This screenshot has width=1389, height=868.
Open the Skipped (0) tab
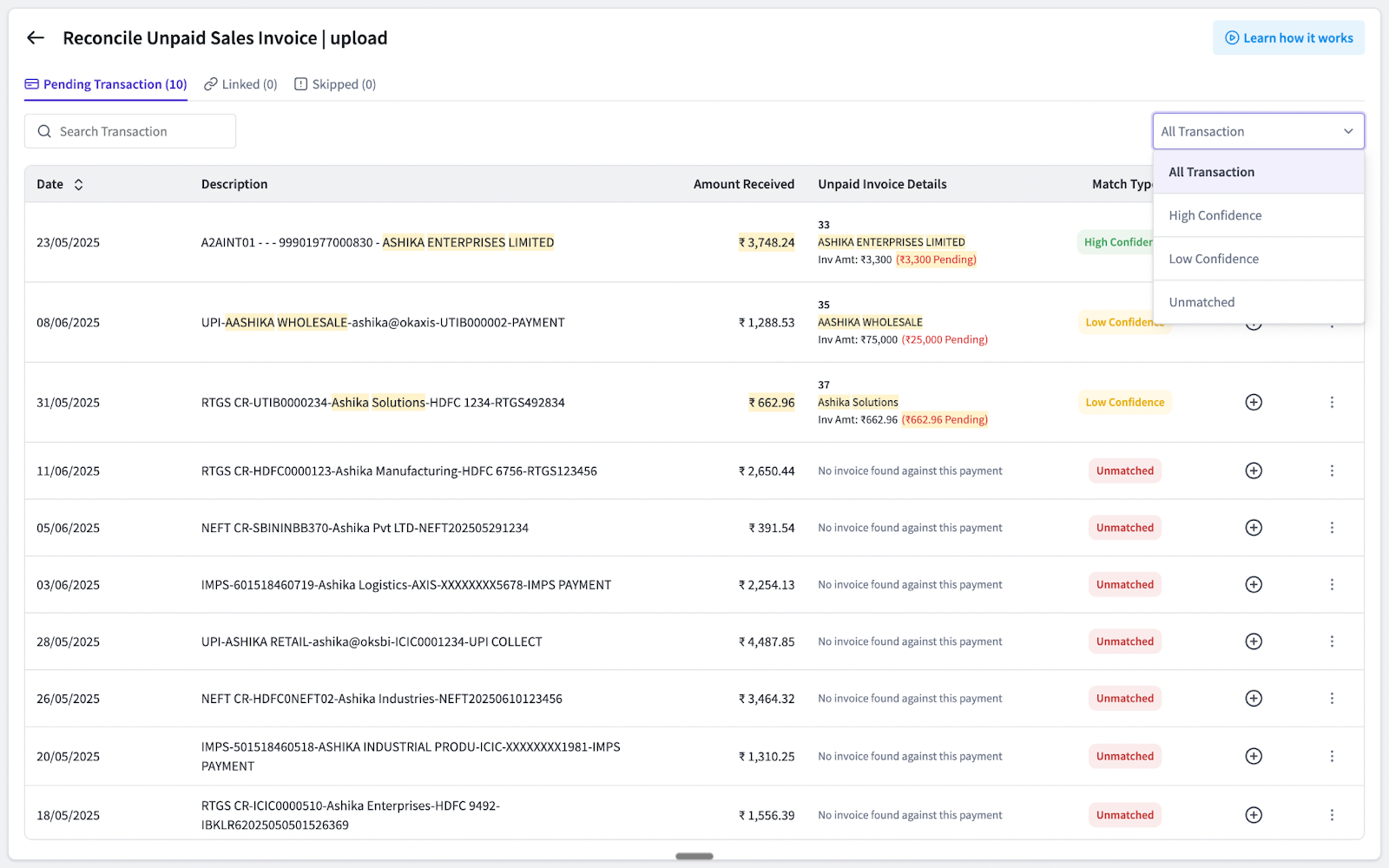pos(335,84)
